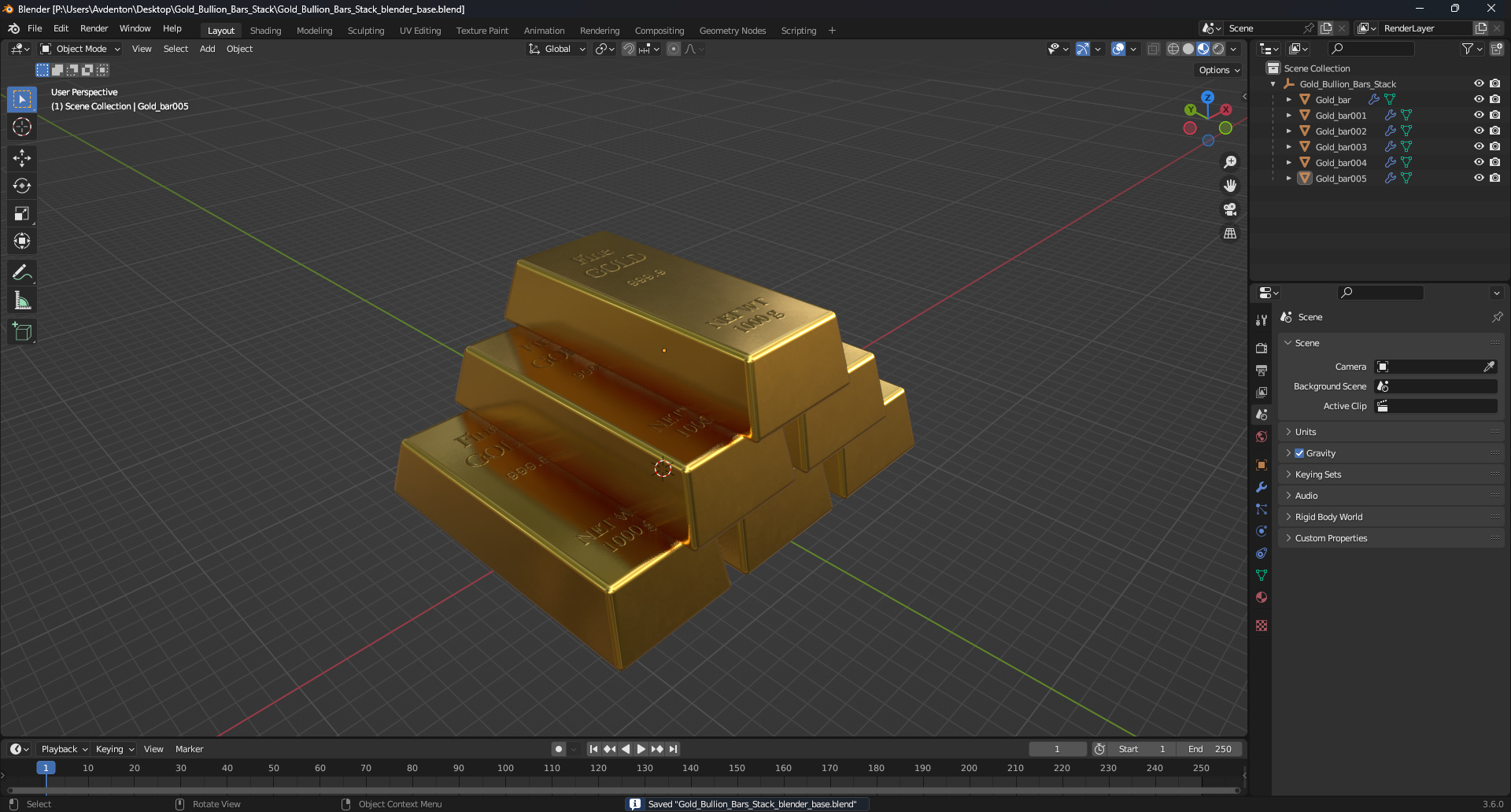Open the Object properties tab

coord(1262,465)
